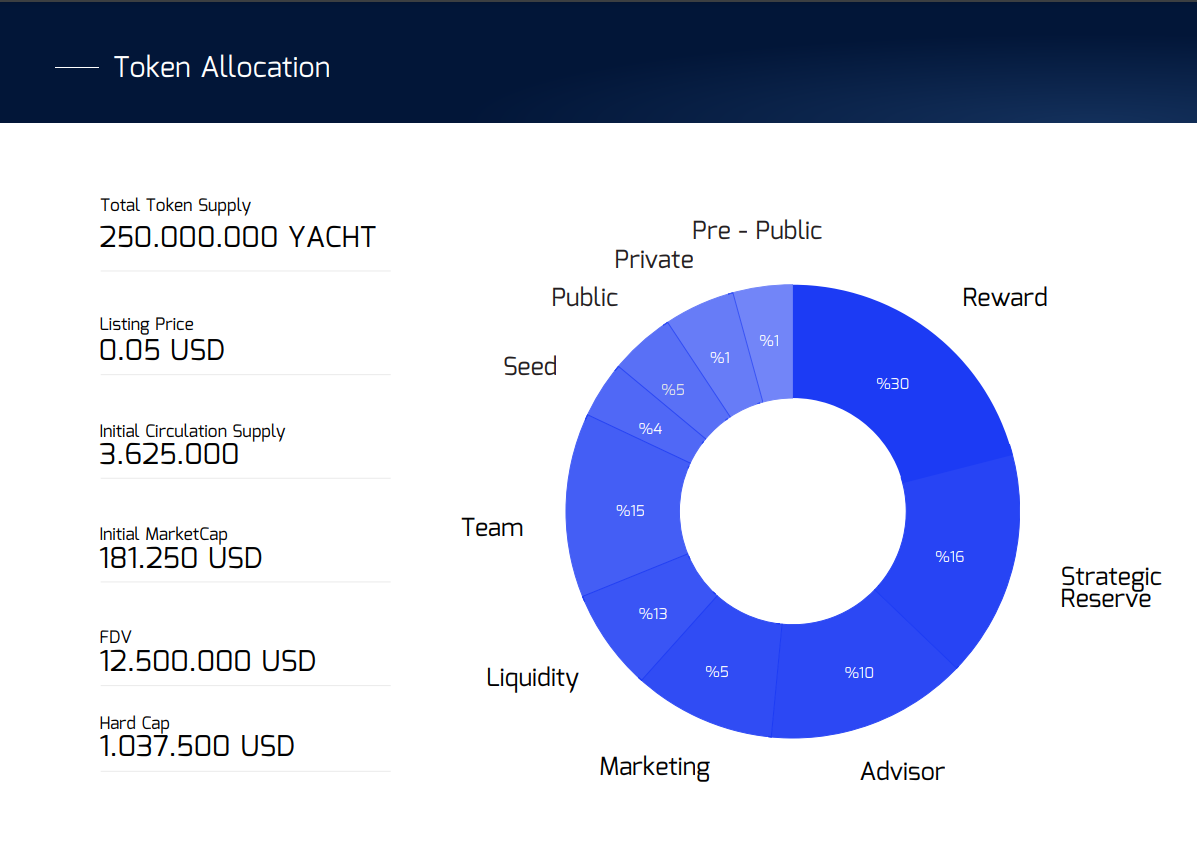Click the Advisor label below chart
Screen dimensions: 1197x849
click(x=902, y=771)
